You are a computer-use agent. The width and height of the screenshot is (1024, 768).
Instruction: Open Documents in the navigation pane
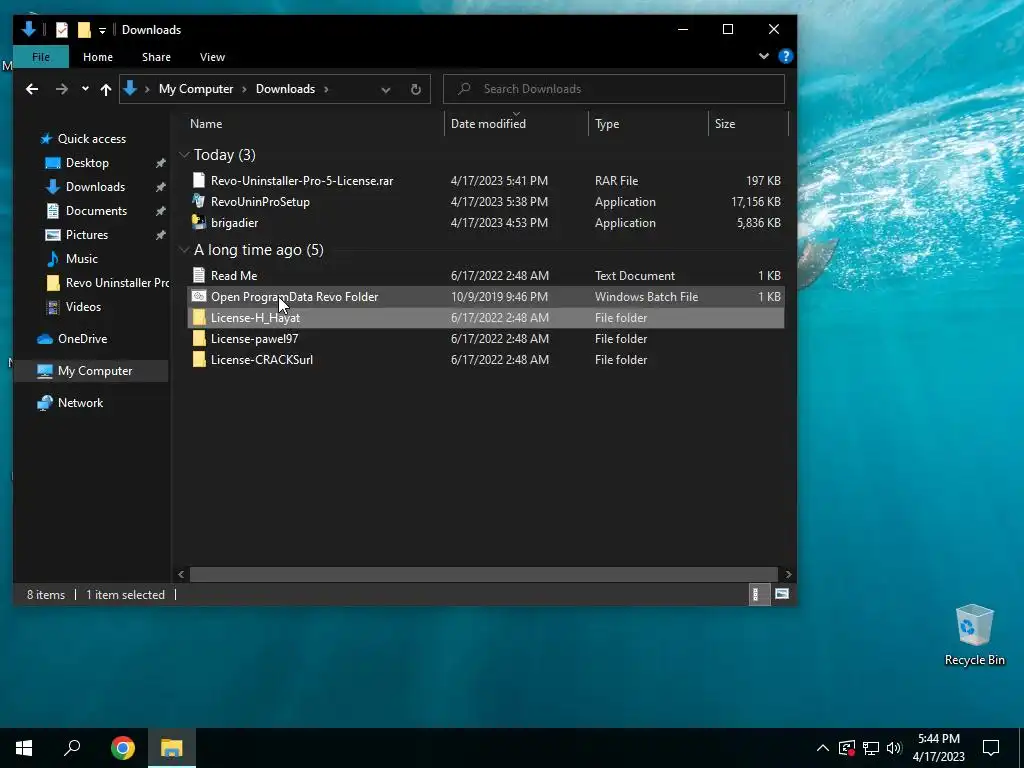[x=97, y=210]
